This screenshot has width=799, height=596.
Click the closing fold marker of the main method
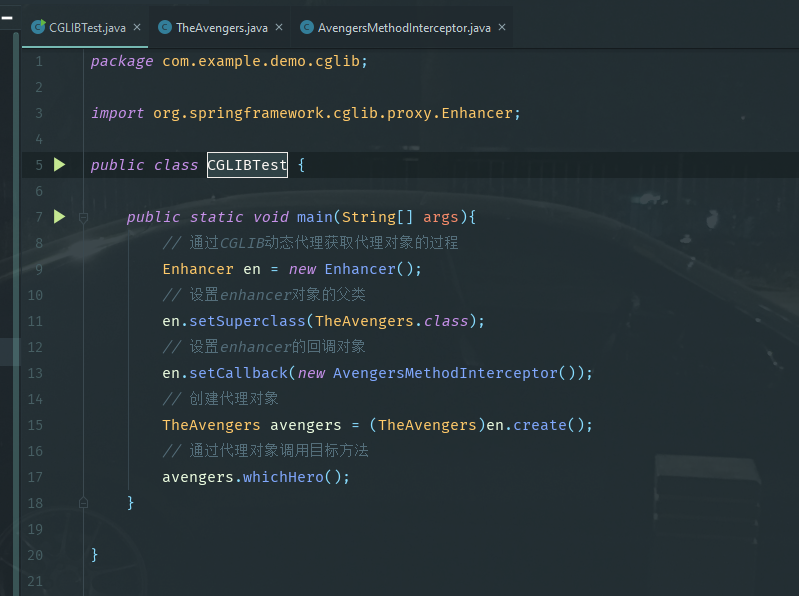click(x=84, y=503)
